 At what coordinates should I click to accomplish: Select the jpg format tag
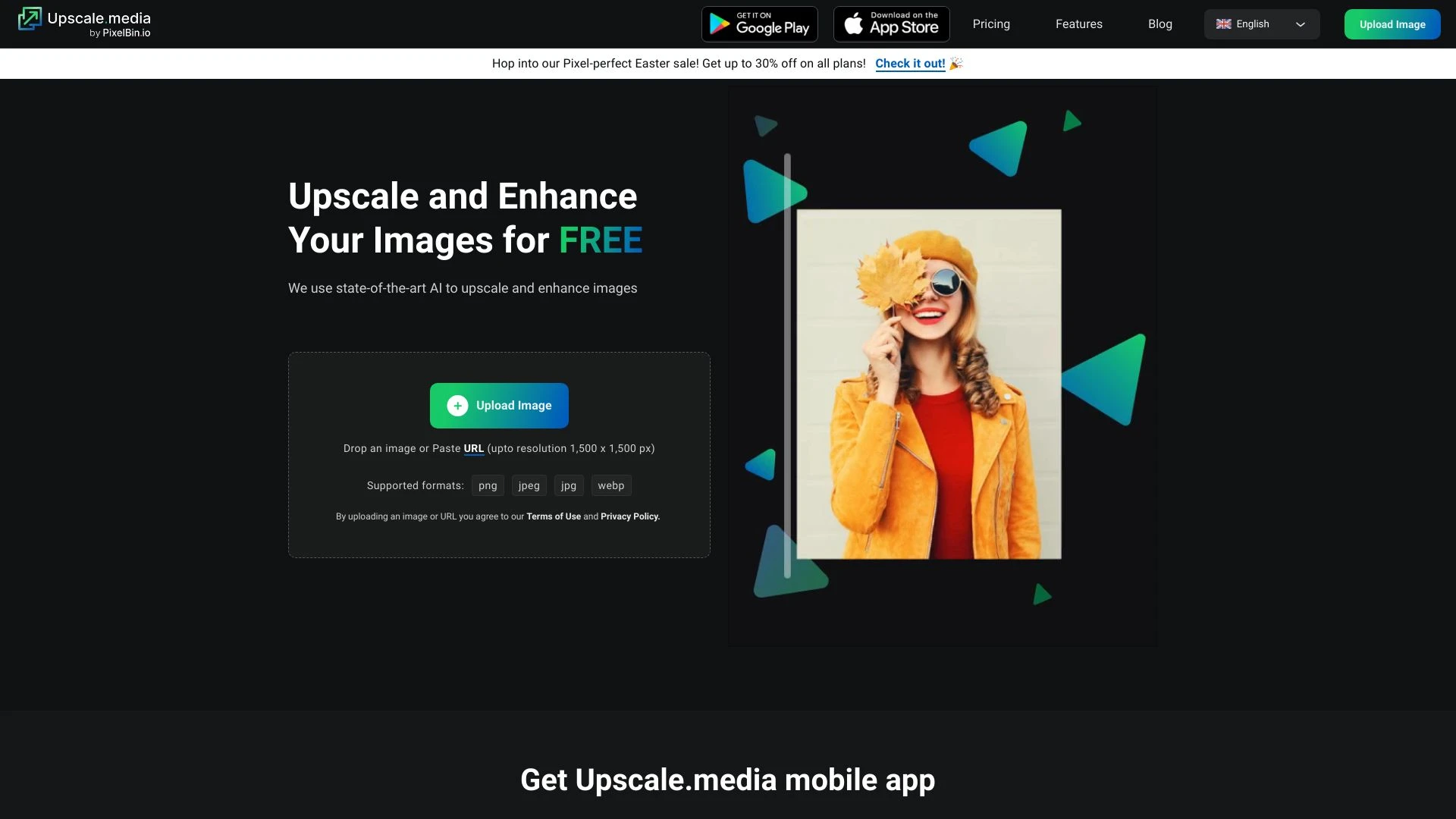(x=568, y=485)
